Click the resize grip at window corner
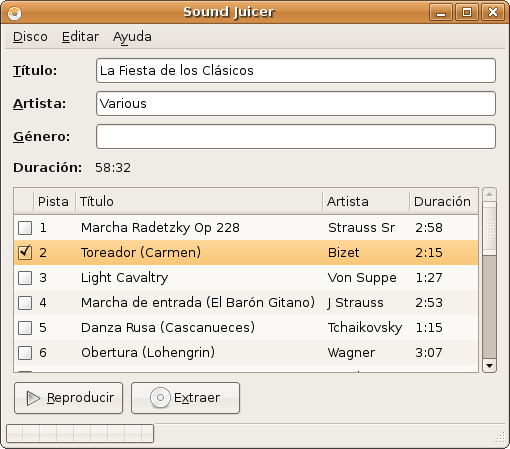The height and width of the screenshot is (449, 510). [x=499, y=437]
